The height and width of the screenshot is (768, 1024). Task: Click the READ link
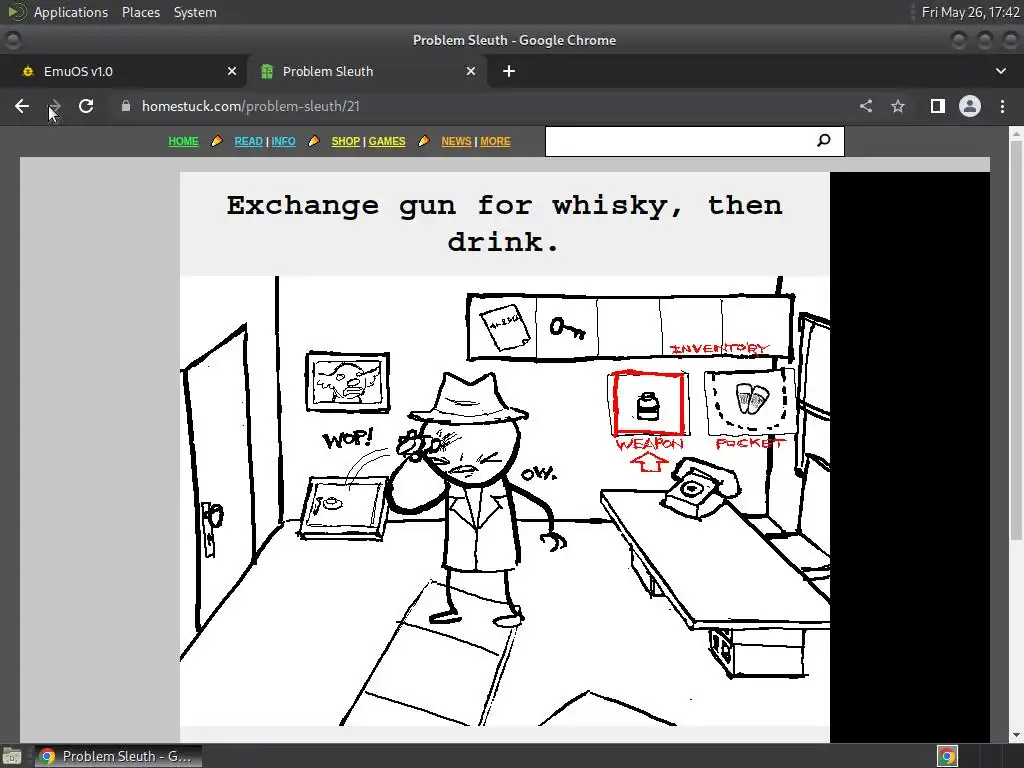pyautogui.click(x=248, y=141)
